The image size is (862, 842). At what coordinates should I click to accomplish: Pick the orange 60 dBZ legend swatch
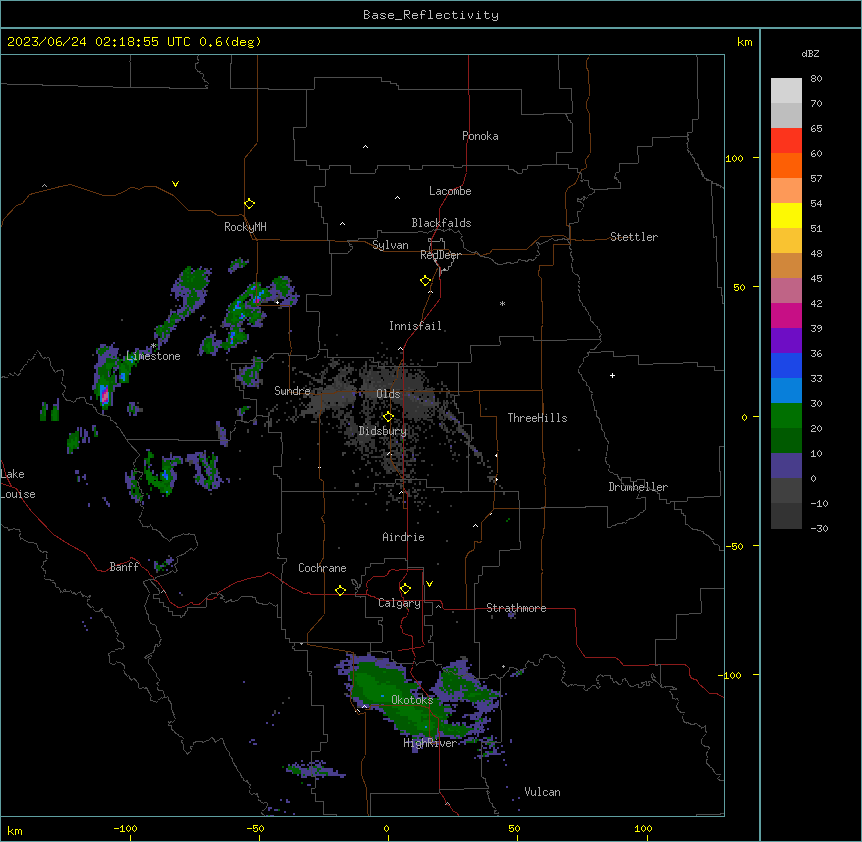click(x=786, y=165)
